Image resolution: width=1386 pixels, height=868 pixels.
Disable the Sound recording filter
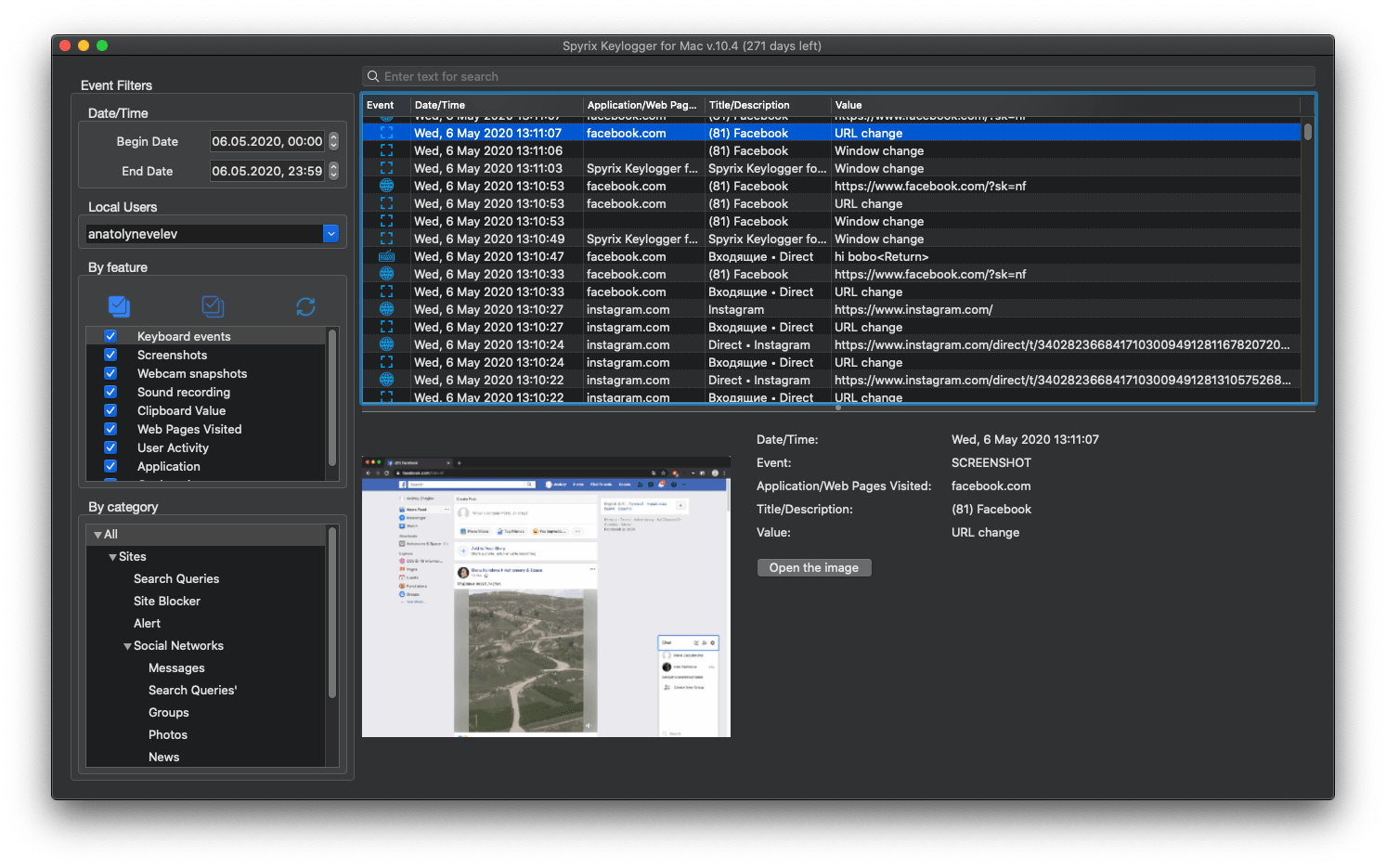(x=110, y=392)
